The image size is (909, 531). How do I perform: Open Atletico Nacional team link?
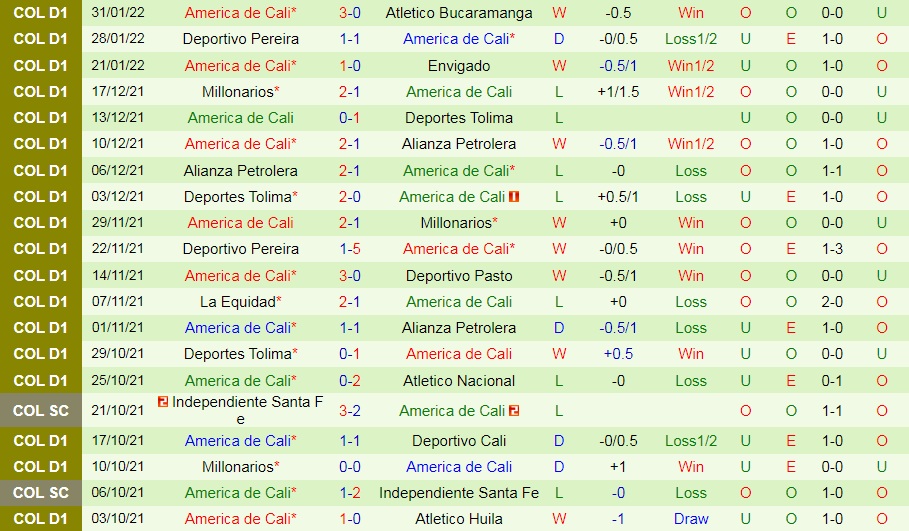460,380
